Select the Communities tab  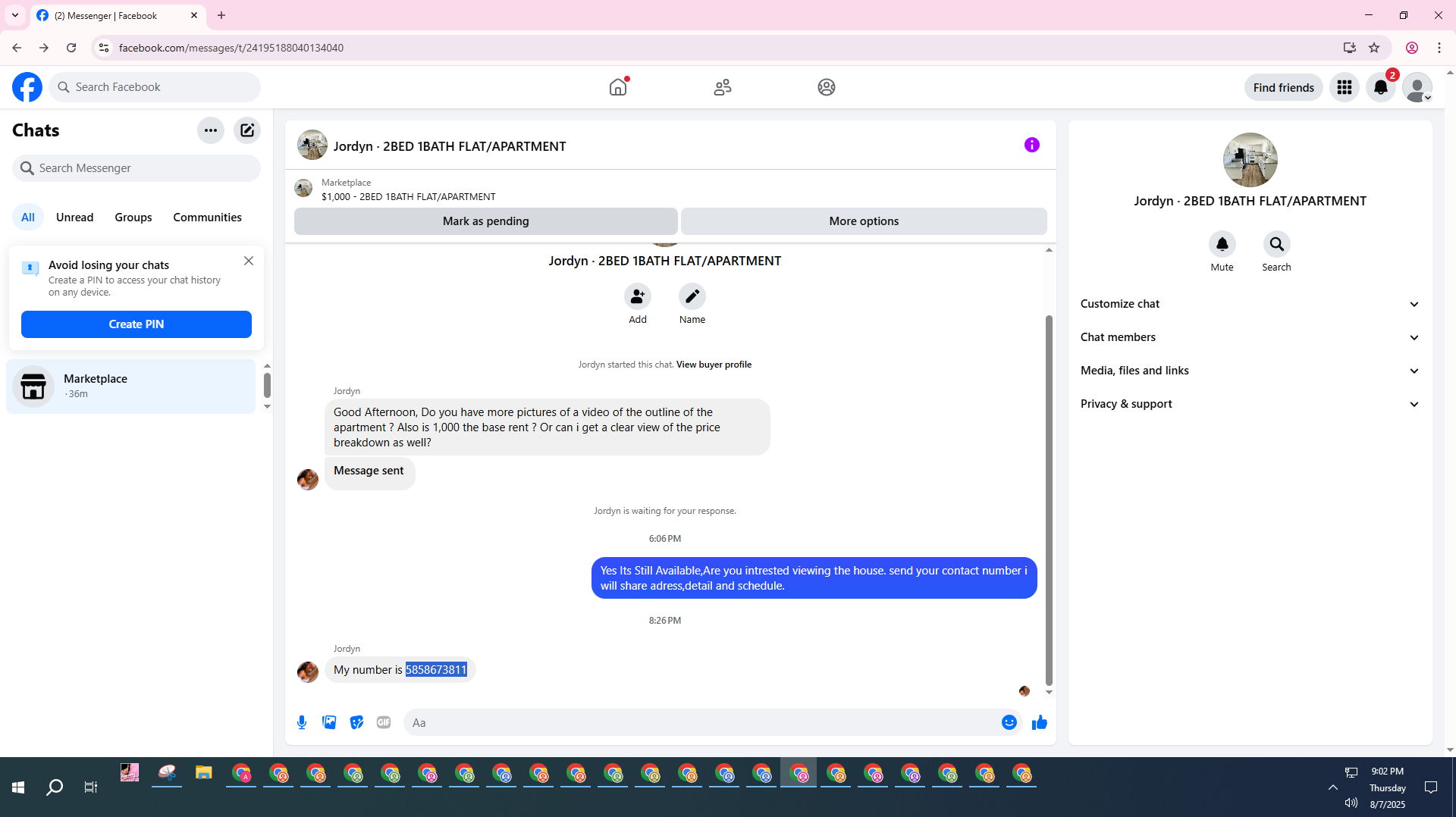207,218
